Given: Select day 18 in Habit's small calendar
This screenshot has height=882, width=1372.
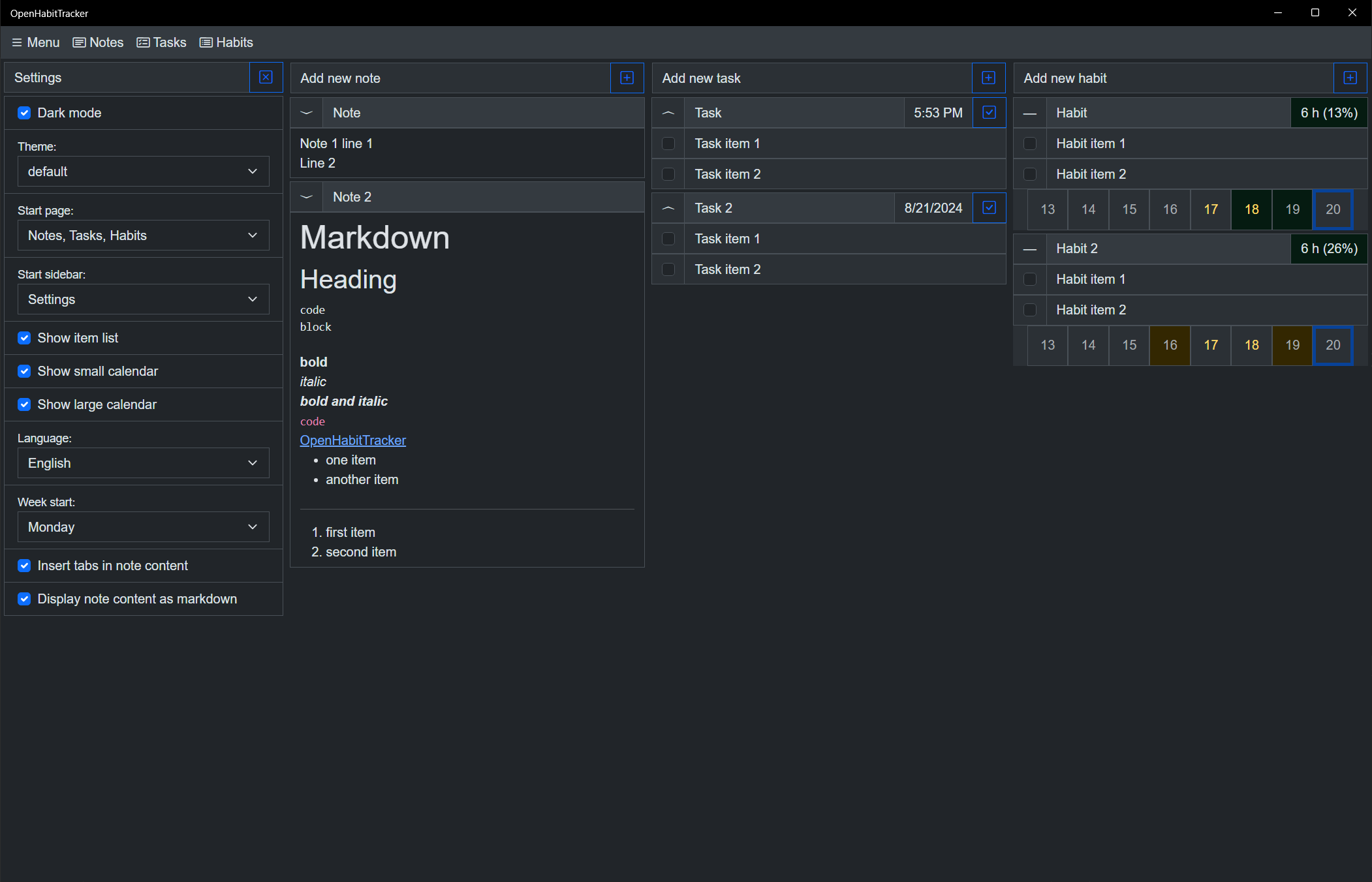Looking at the screenshot, I should pyautogui.click(x=1251, y=209).
